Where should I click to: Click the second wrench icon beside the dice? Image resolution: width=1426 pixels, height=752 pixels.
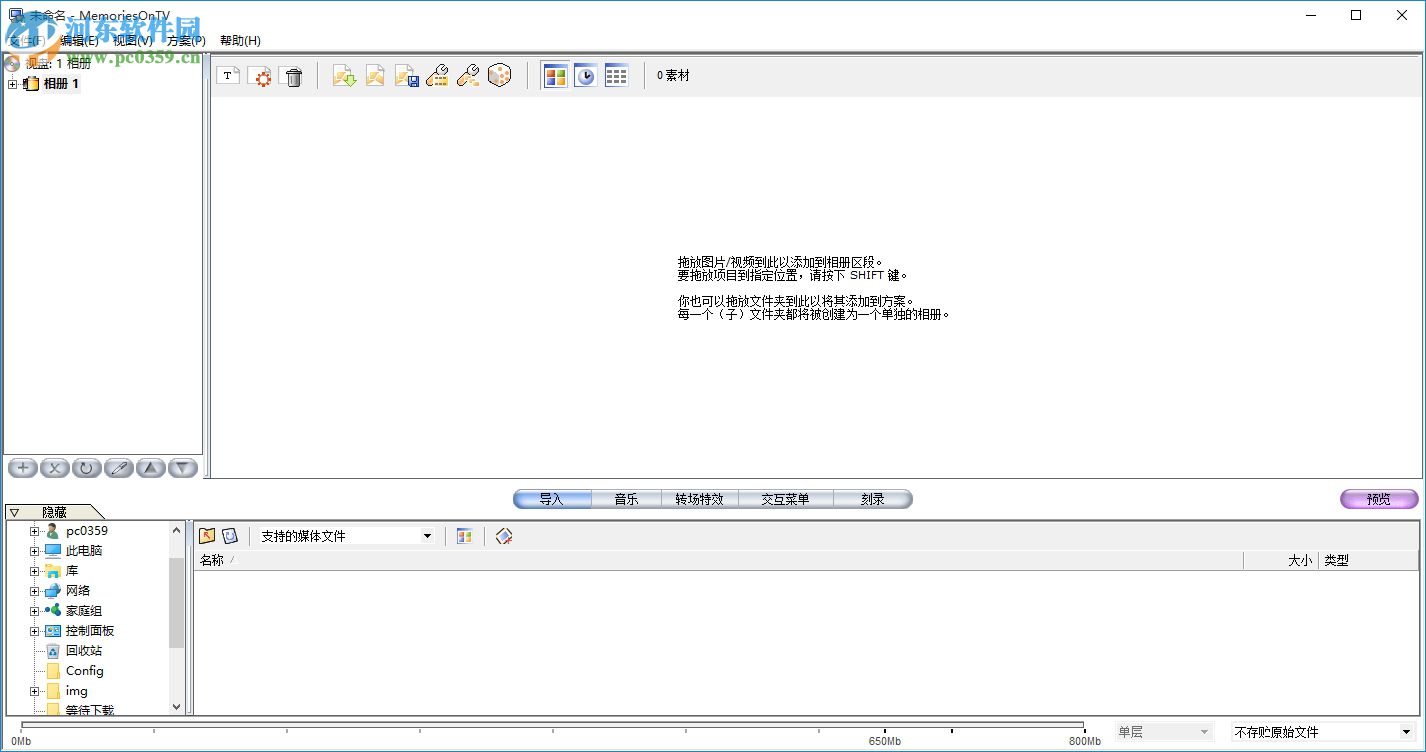(x=468, y=76)
